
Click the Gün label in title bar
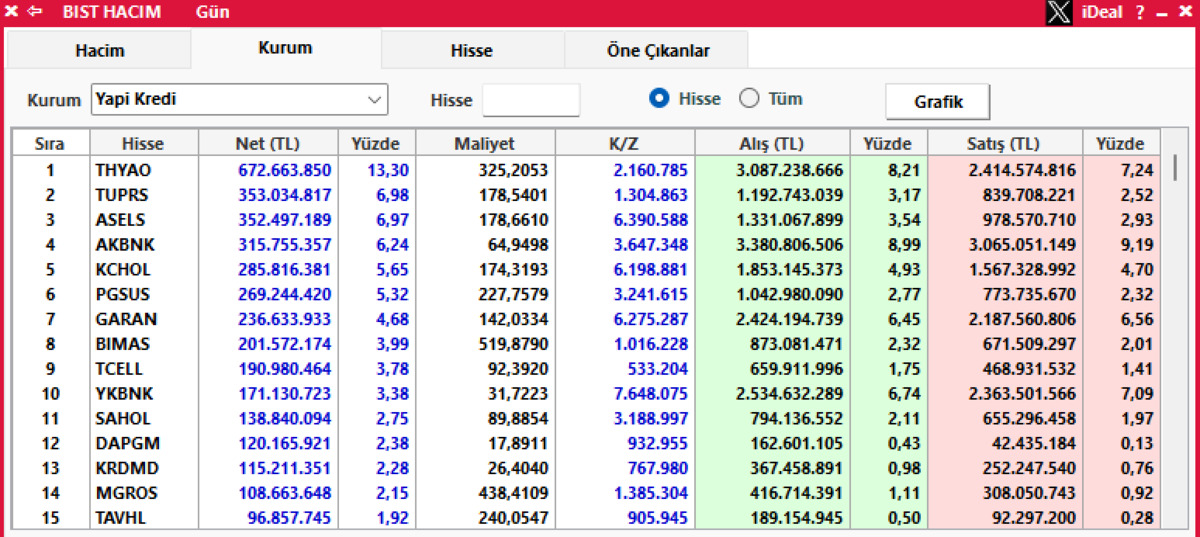(x=212, y=13)
